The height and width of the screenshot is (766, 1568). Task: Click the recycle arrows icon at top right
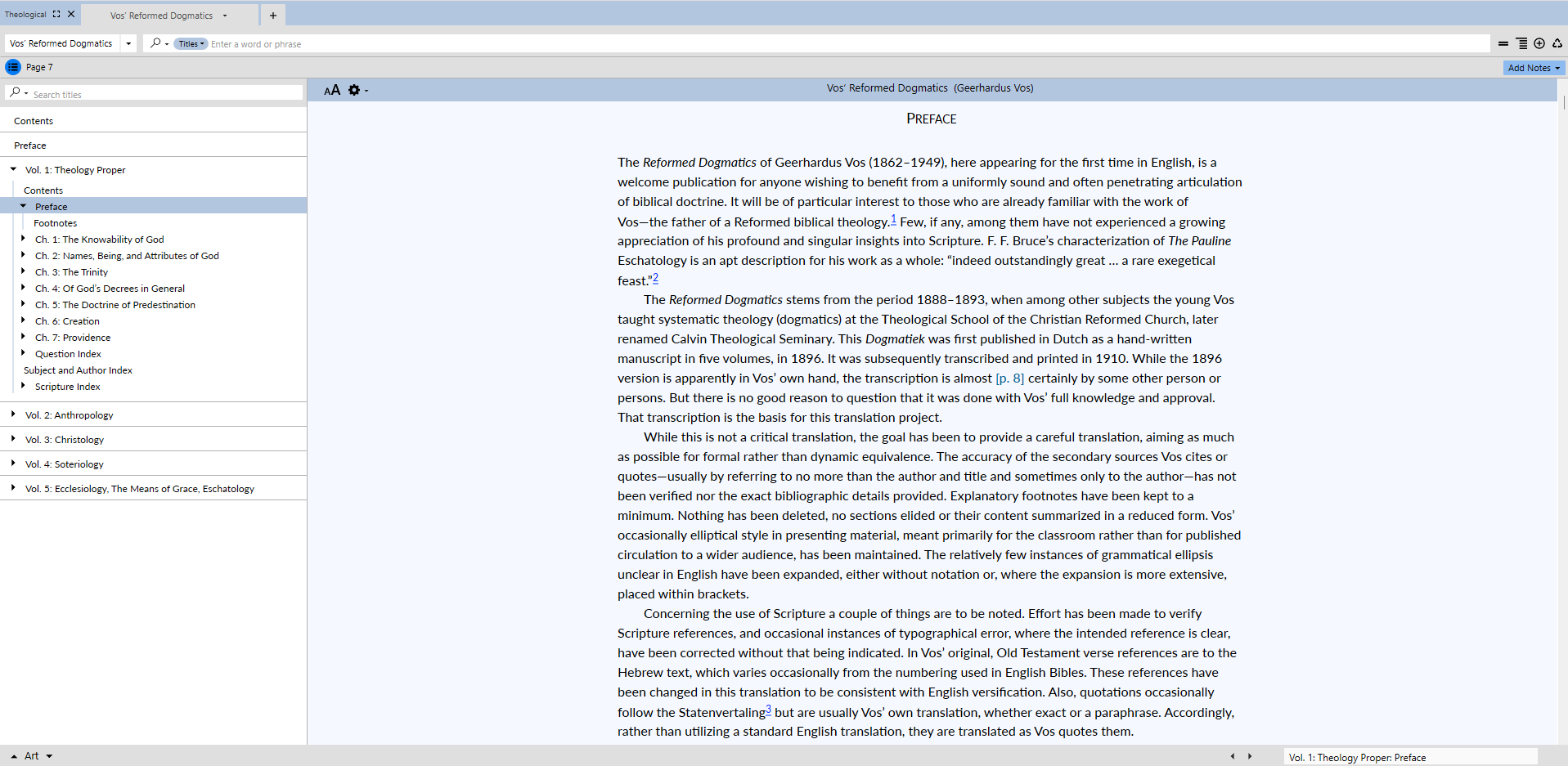1557,43
